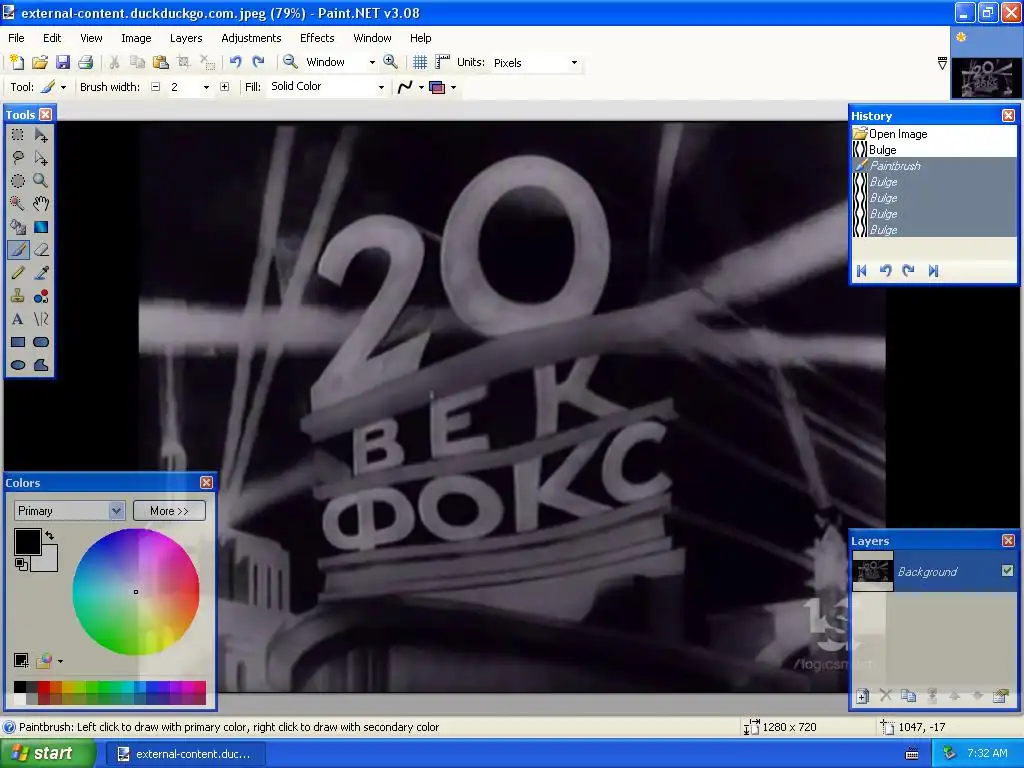Select the Rectangle Select tool
Image resolution: width=1024 pixels, height=768 pixels.
pyautogui.click(x=18, y=135)
